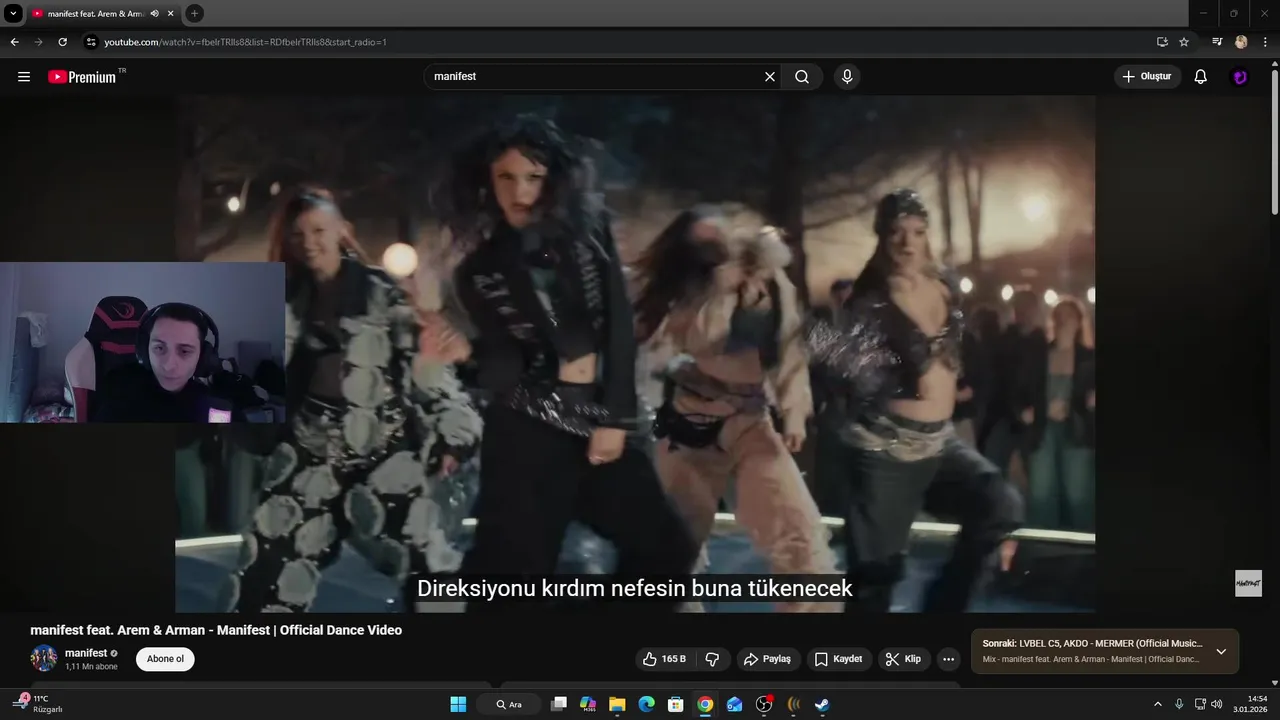Show hidden system tray icons

[1158, 704]
